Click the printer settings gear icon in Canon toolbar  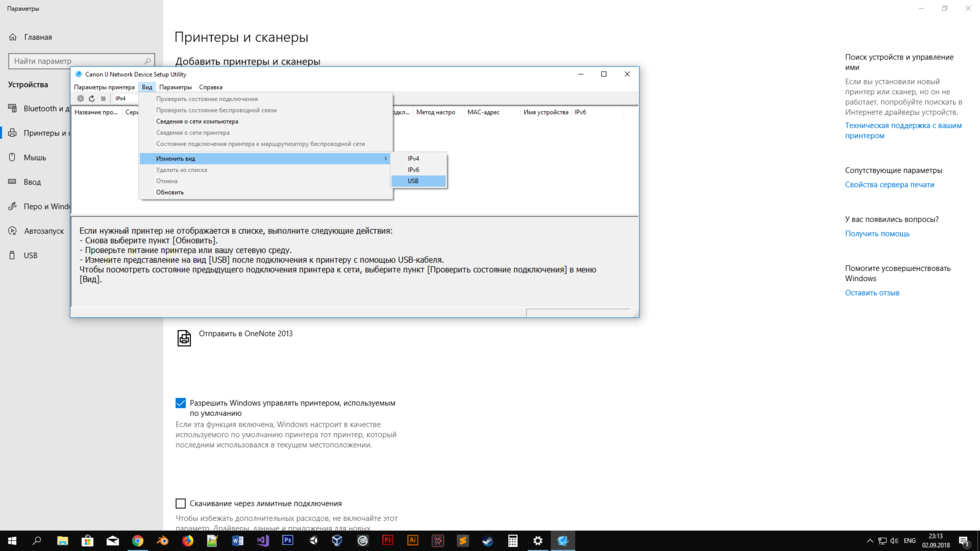[81, 99]
